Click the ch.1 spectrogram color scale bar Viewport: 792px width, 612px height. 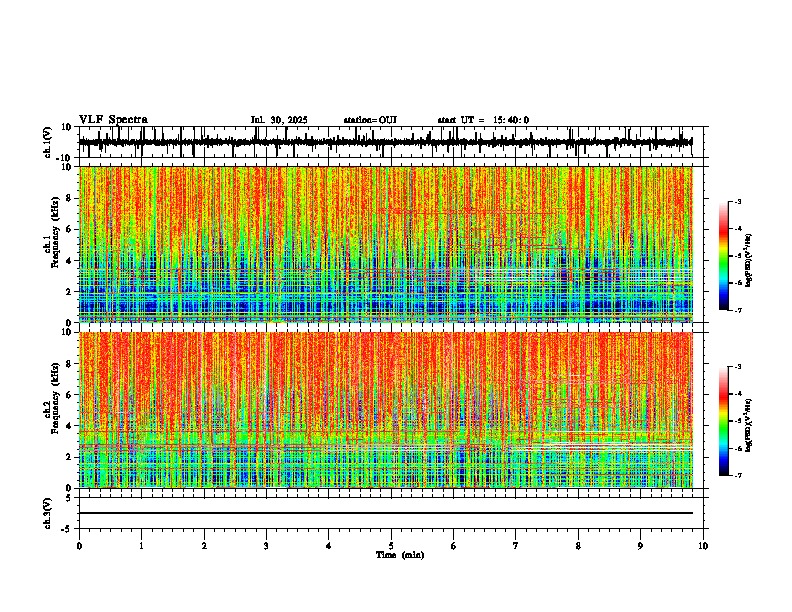pos(724,256)
